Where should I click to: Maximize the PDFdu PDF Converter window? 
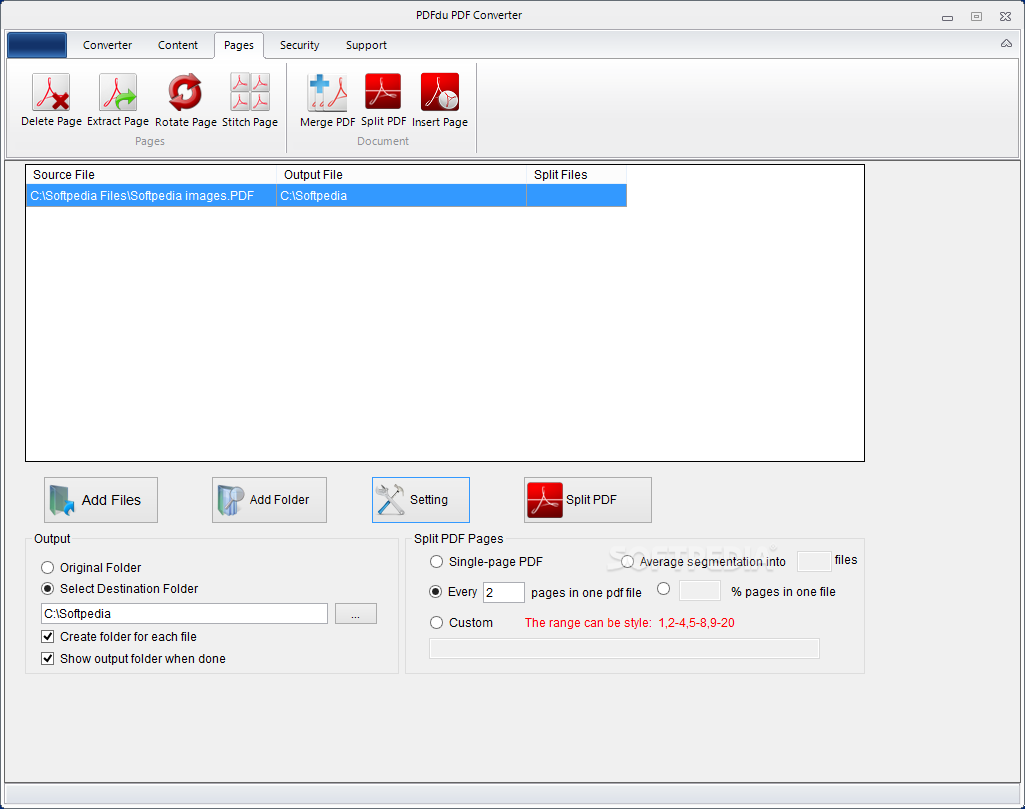(x=976, y=16)
